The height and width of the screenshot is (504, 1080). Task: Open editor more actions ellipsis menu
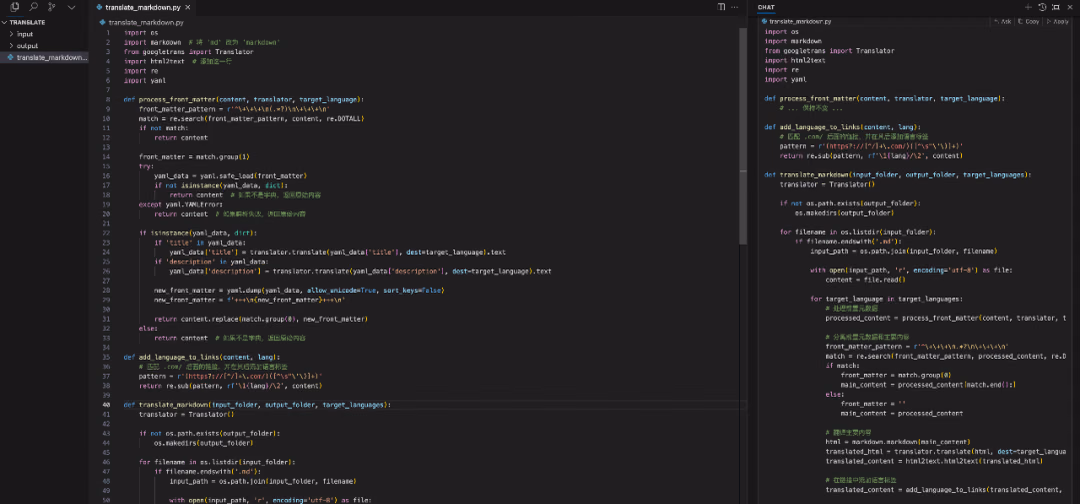click(736, 7)
